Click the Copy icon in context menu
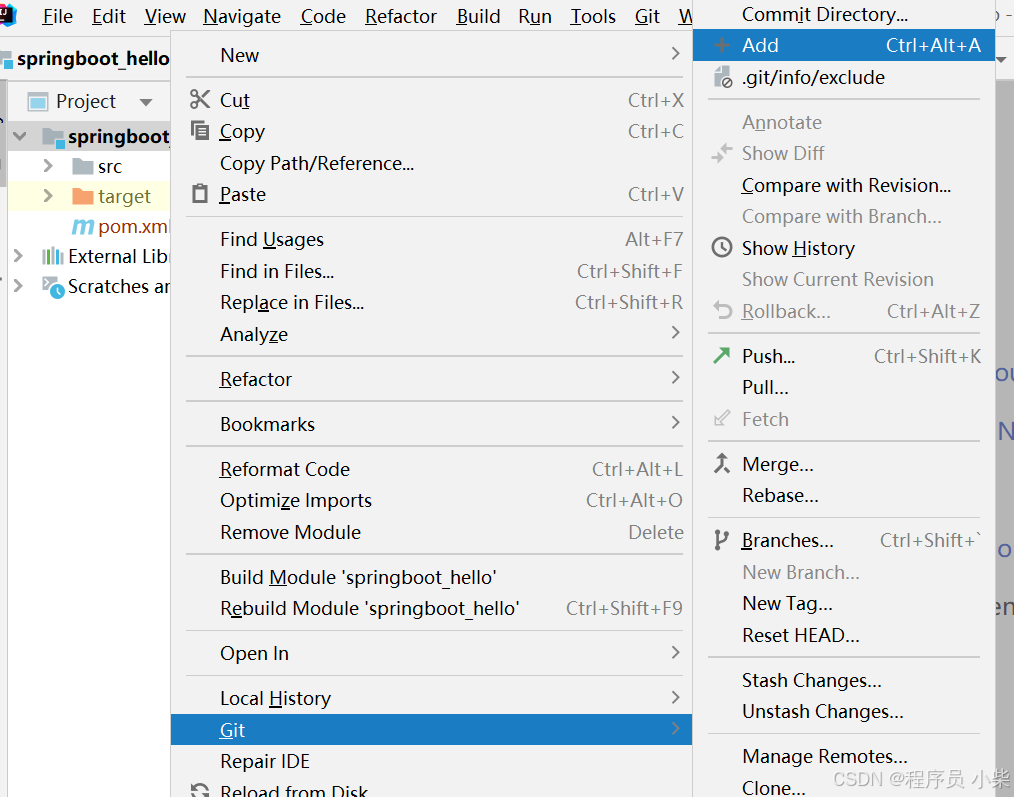Screen dimensions: 1014x797 click(200, 131)
